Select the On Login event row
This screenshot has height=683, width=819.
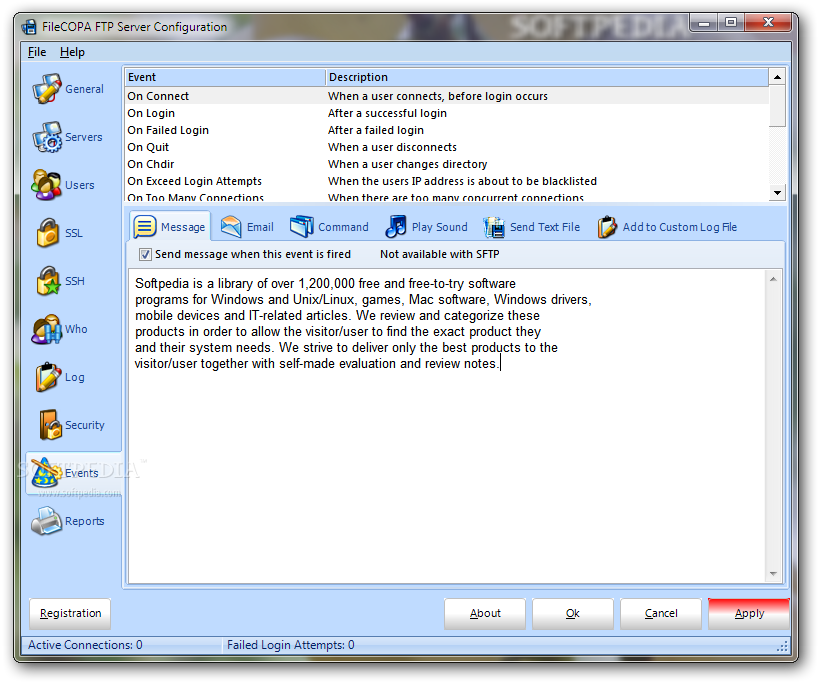coord(447,113)
